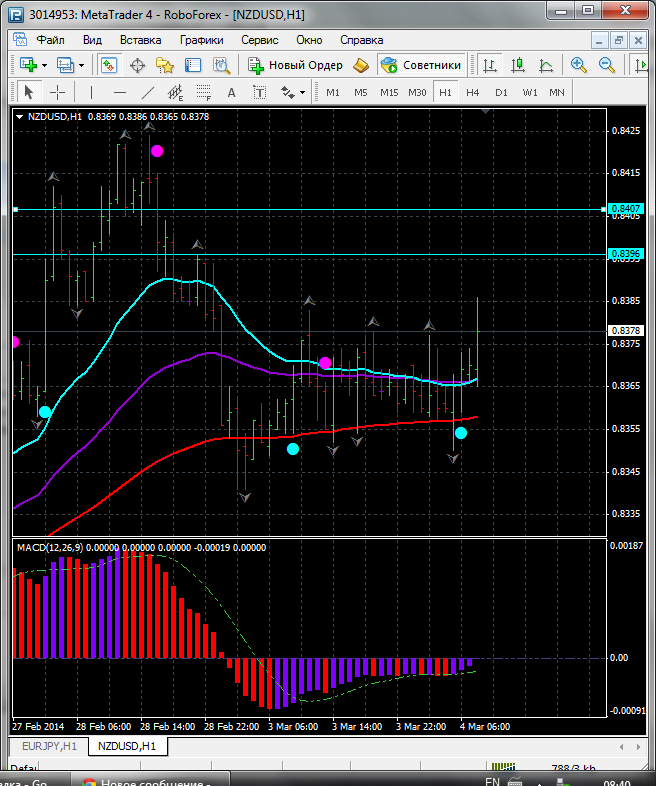656x786 pixels.
Task: Click the Новый Ордер button
Action: pyautogui.click(x=296, y=65)
